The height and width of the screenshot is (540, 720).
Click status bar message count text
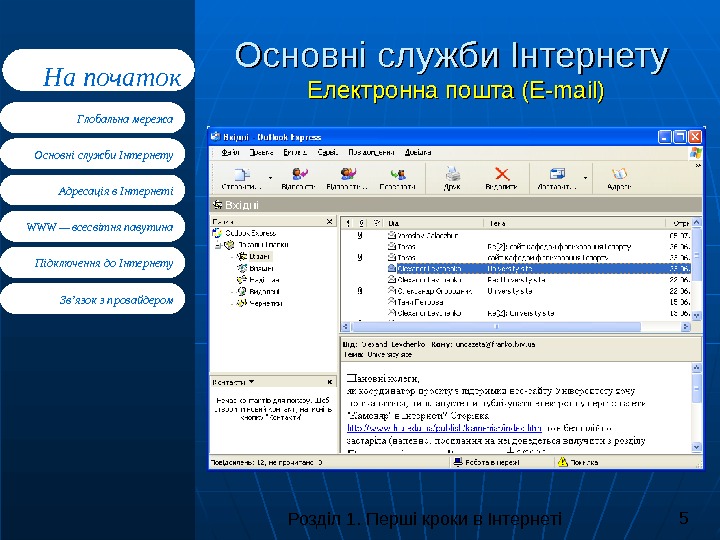pyautogui.click(x=266, y=462)
